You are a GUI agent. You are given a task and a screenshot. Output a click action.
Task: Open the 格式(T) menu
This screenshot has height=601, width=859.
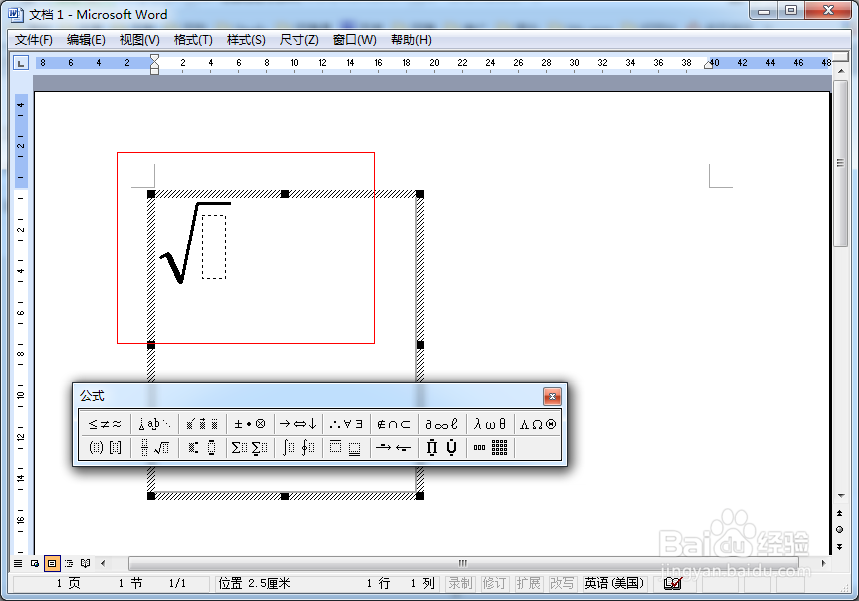coord(193,40)
